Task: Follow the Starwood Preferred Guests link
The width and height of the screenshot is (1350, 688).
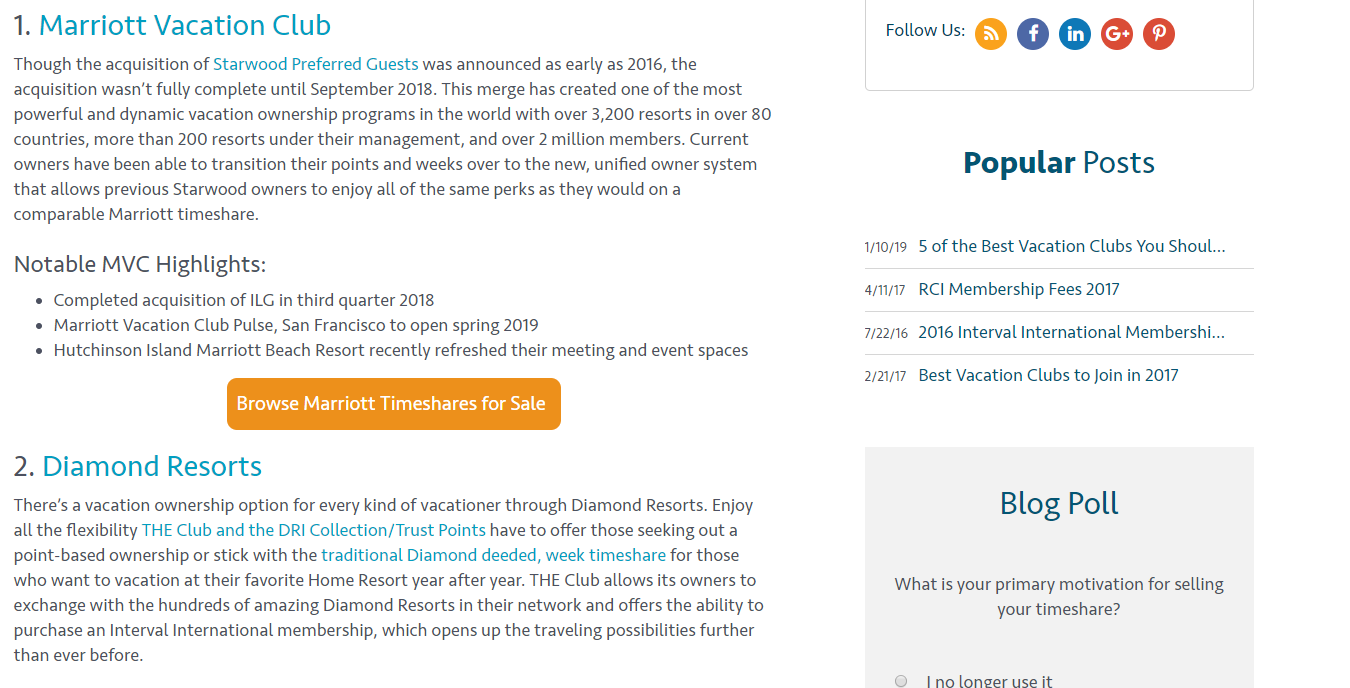Action: click(316, 64)
